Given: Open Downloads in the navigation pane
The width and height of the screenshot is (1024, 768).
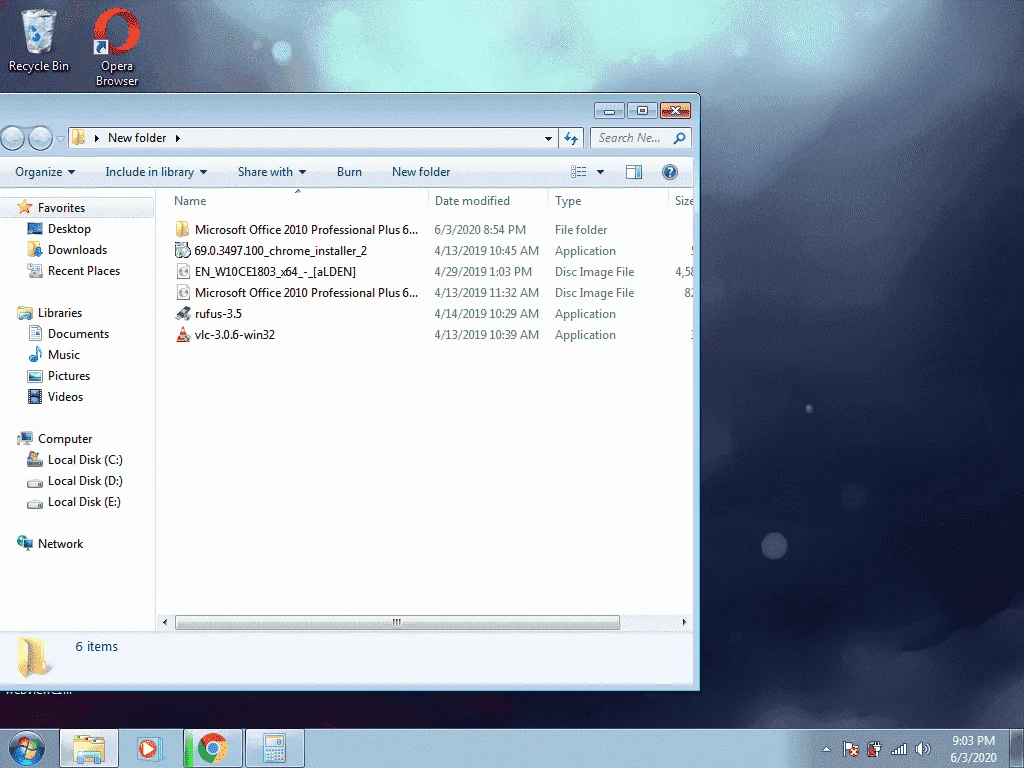Looking at the screenshot, I should [77, 249].
